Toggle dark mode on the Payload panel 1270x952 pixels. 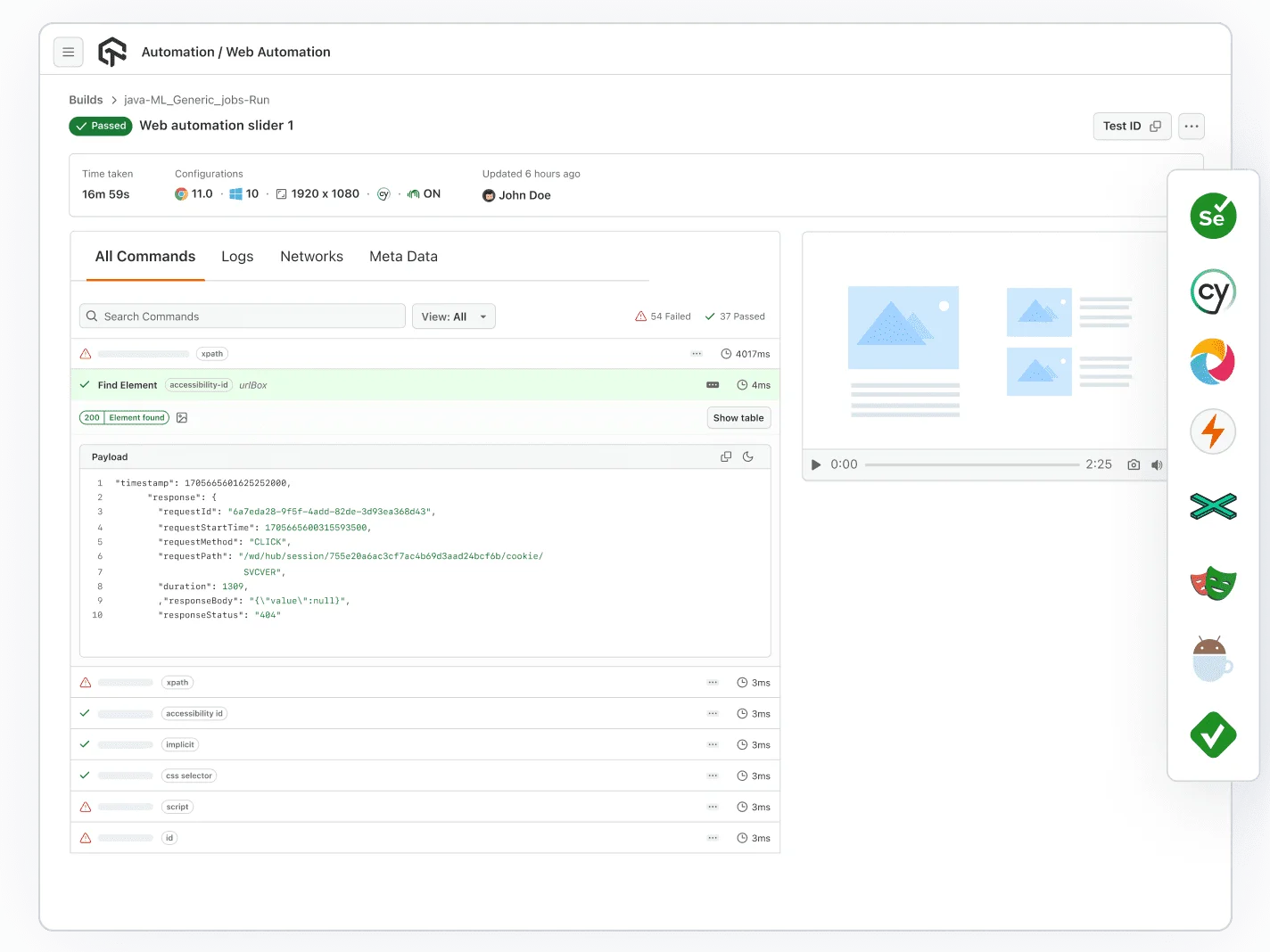748,455
